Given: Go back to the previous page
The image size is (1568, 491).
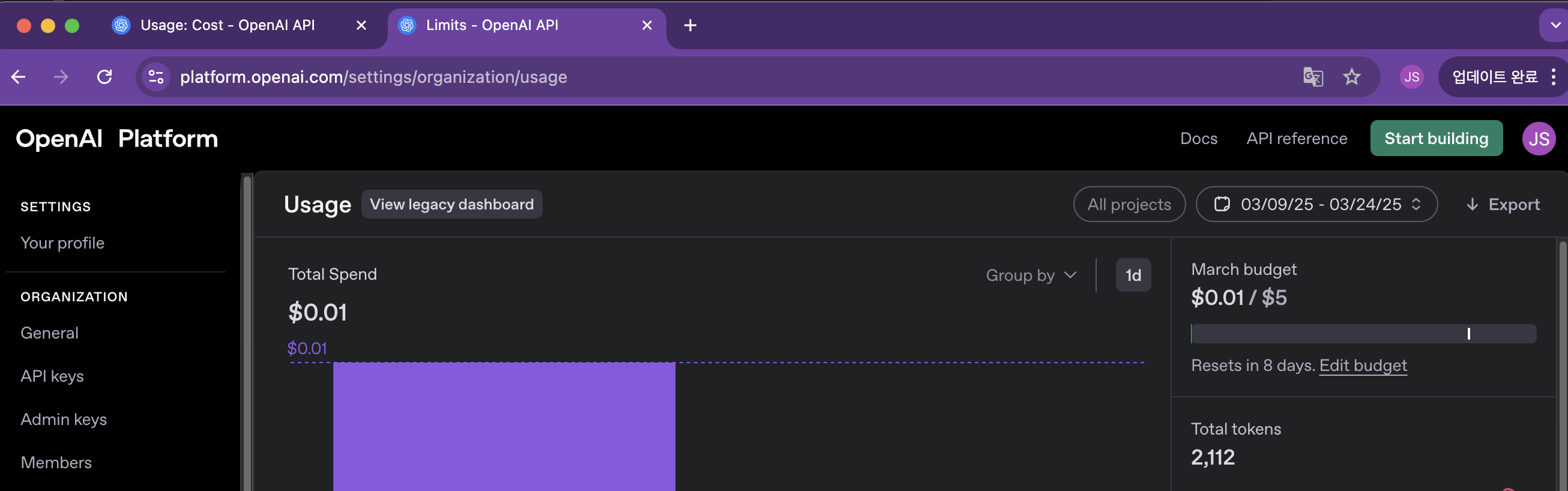Looking at the screenshot, I should coord(18,77).
